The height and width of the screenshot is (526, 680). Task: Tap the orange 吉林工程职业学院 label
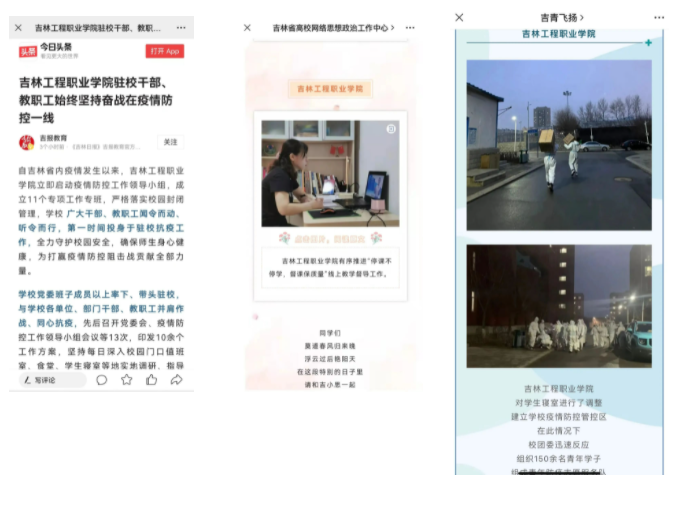[x=330, y=89]
